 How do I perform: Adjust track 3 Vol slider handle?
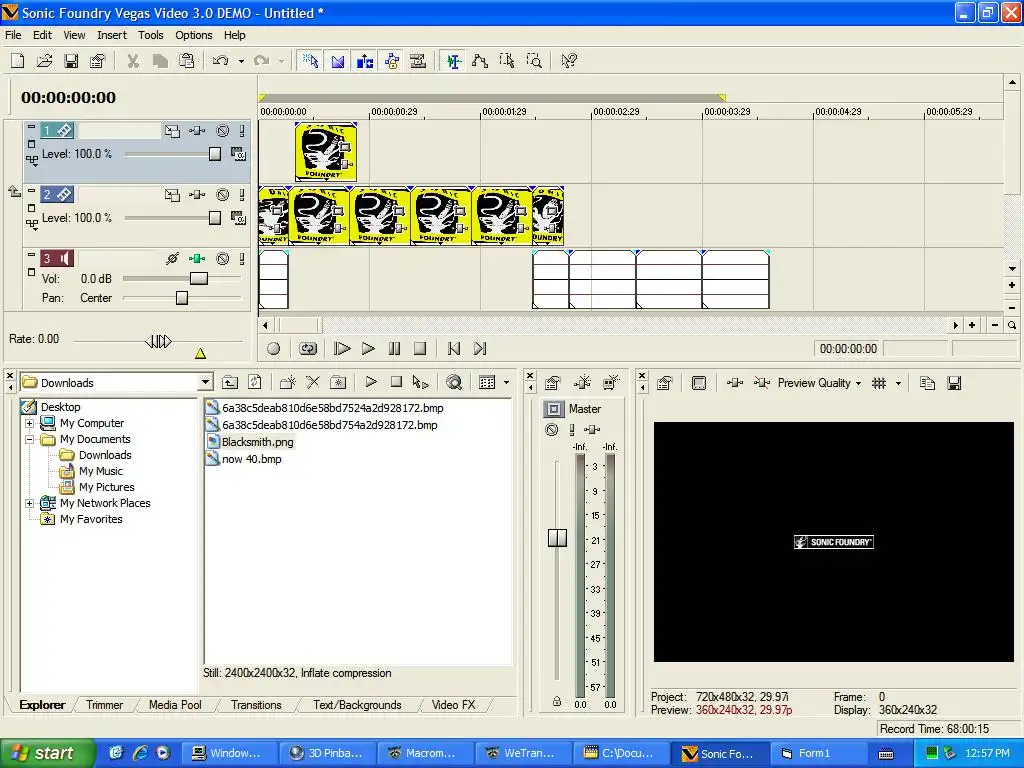(x=199, y=279)
